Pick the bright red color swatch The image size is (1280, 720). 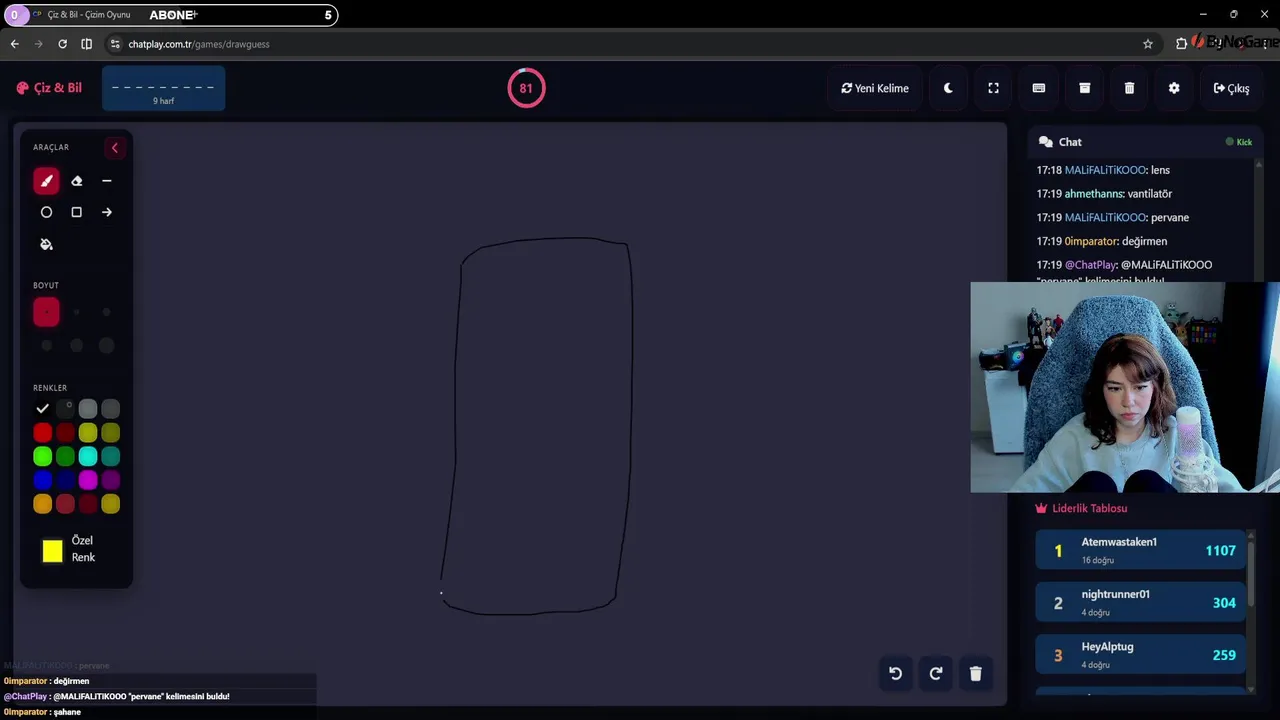(x=42, y=432)
